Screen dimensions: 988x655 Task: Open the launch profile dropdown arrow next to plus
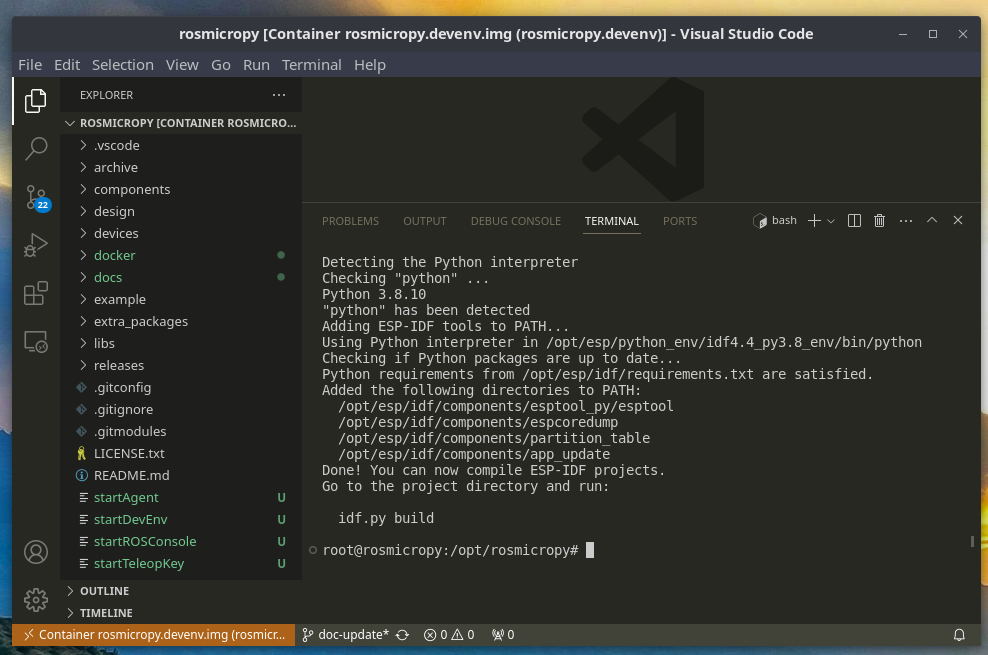[x=831, y=221]
